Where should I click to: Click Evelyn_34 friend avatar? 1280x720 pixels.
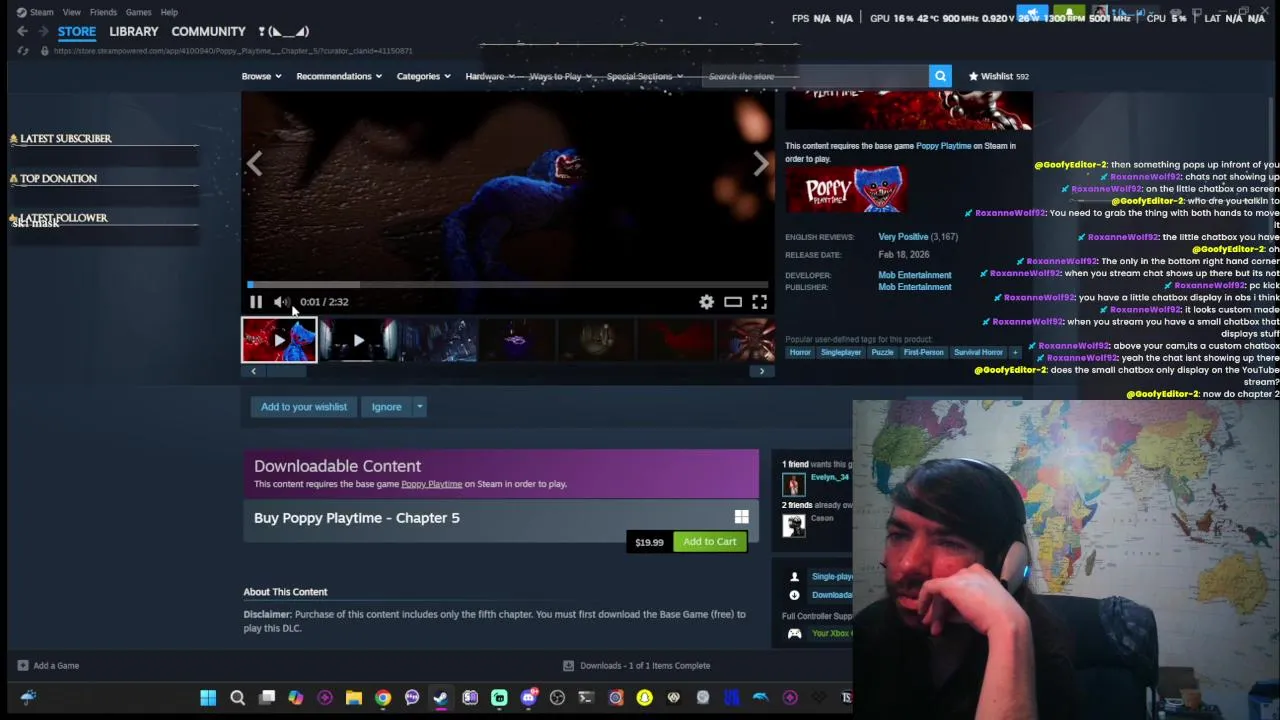tap(794, 485)
